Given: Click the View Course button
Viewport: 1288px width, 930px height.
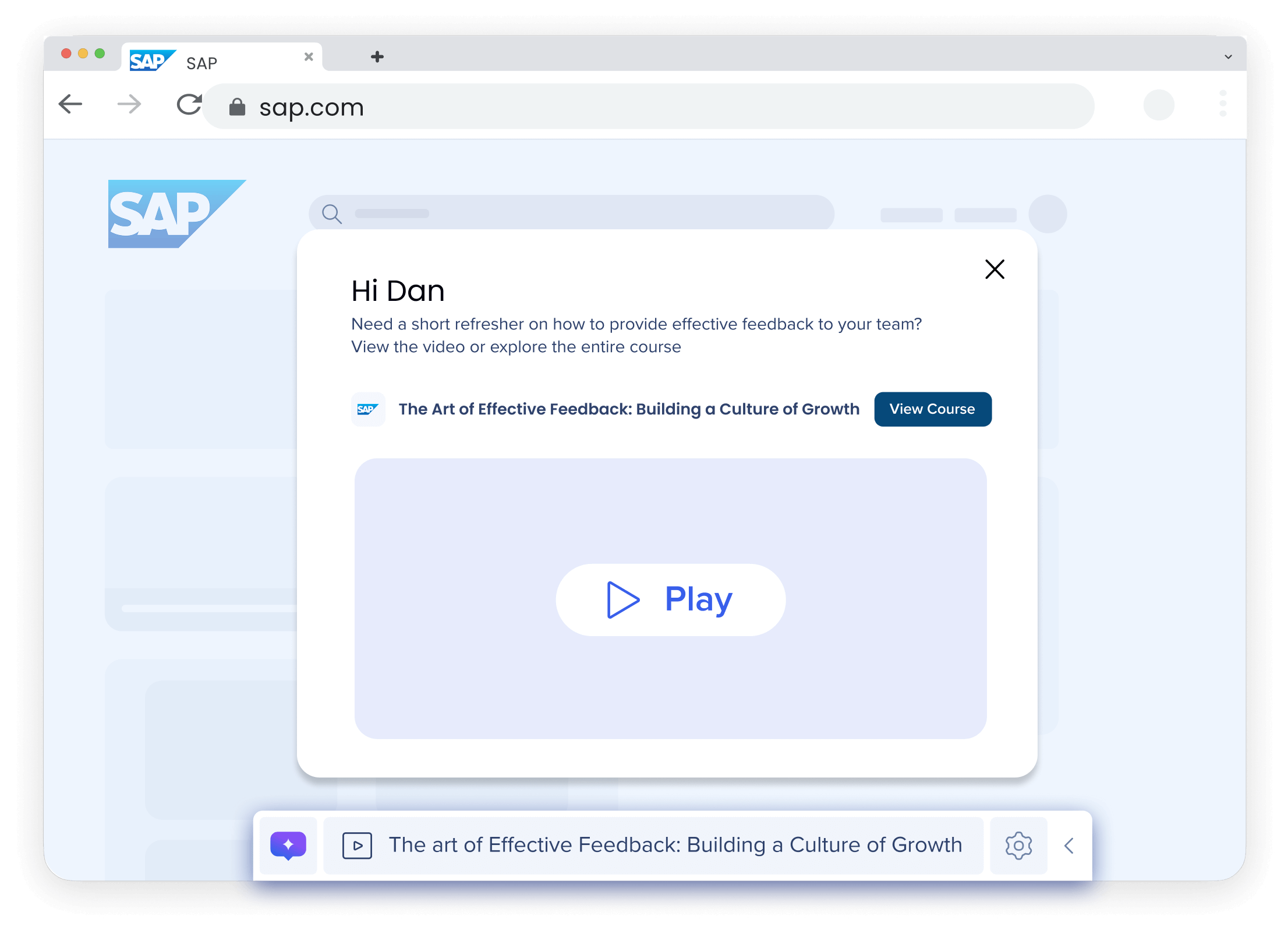Looking at the screenshot, I should (932, 409).
